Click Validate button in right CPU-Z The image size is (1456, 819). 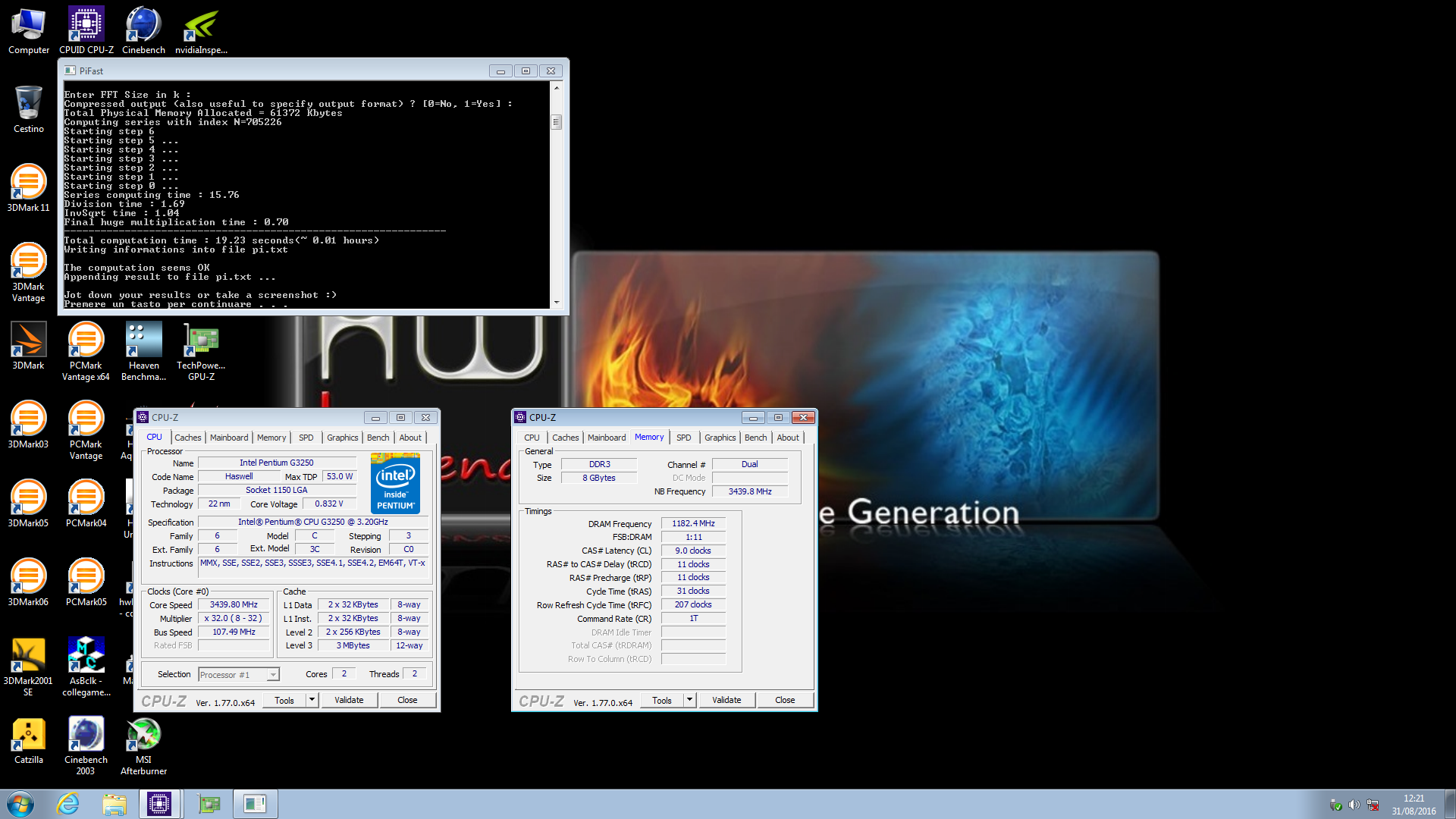[x=726, y=700]
